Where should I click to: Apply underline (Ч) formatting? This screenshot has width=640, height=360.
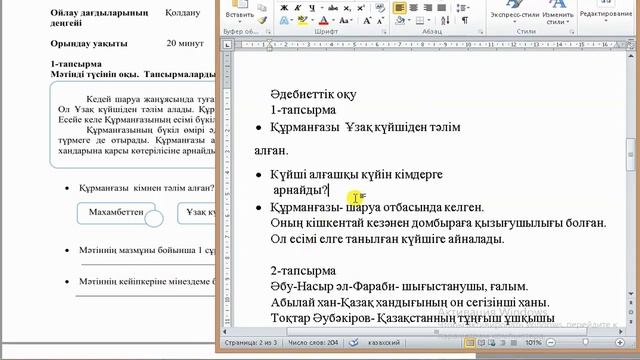pyautogui.click(x=312, y=8)
